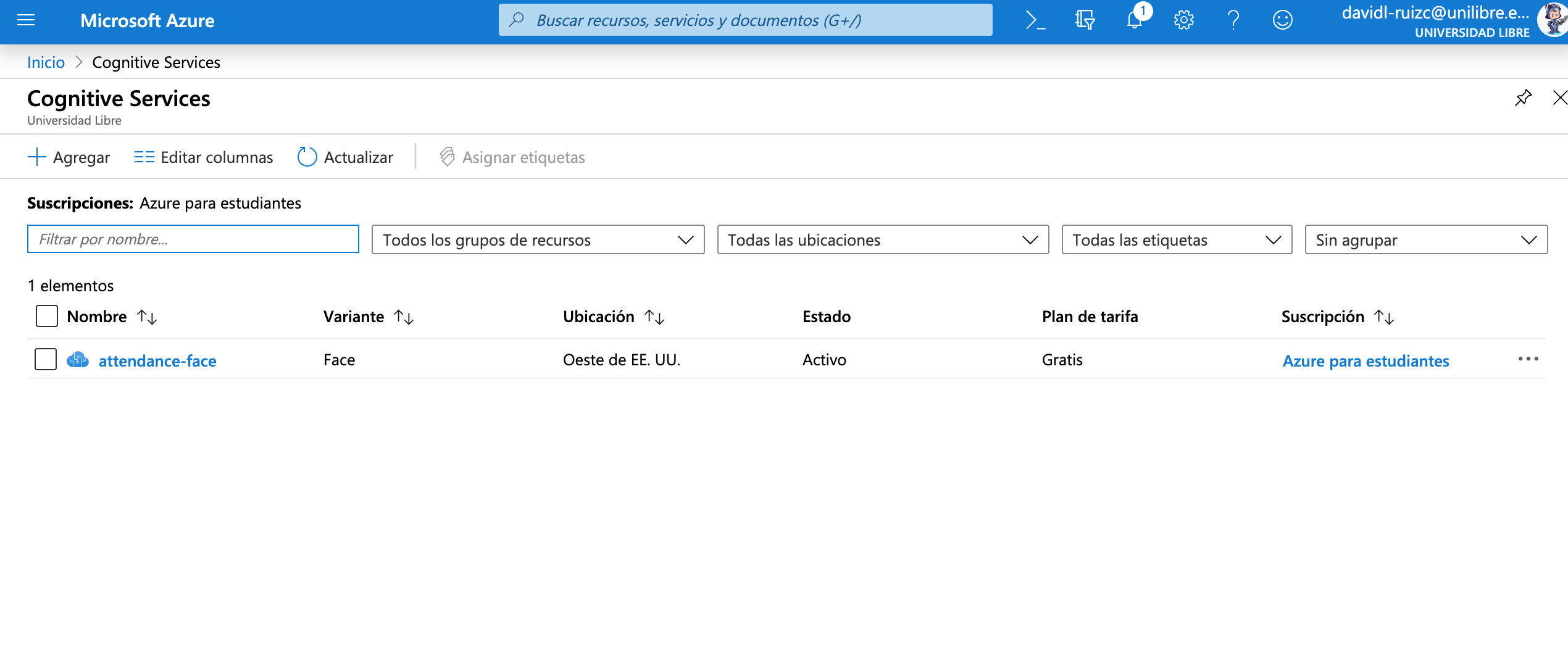This screenshot has height=664, width=1568.
Task: Click the Ubicación column header label
Action: pos(599,317)
